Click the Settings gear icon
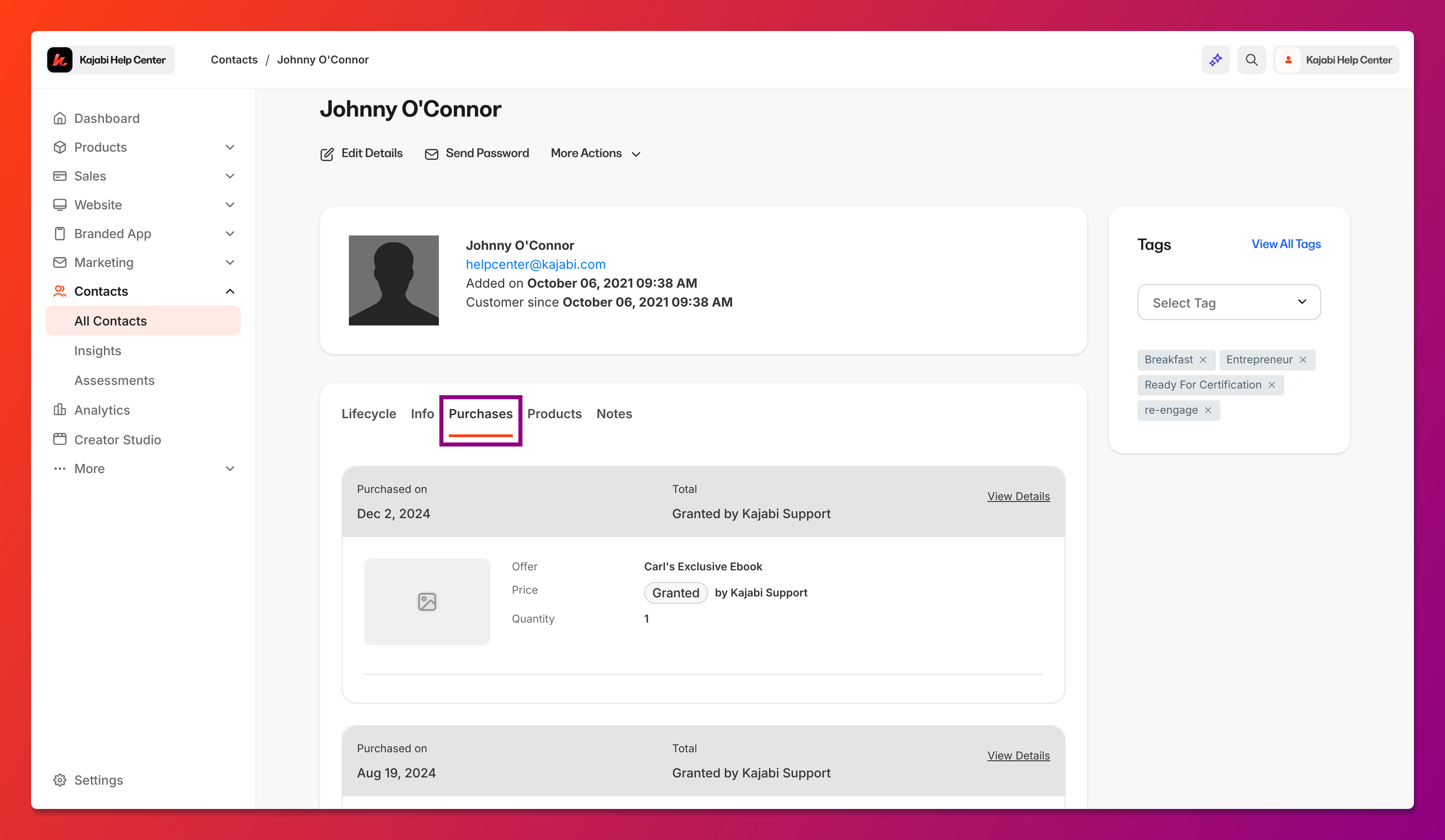 (59, 780)
